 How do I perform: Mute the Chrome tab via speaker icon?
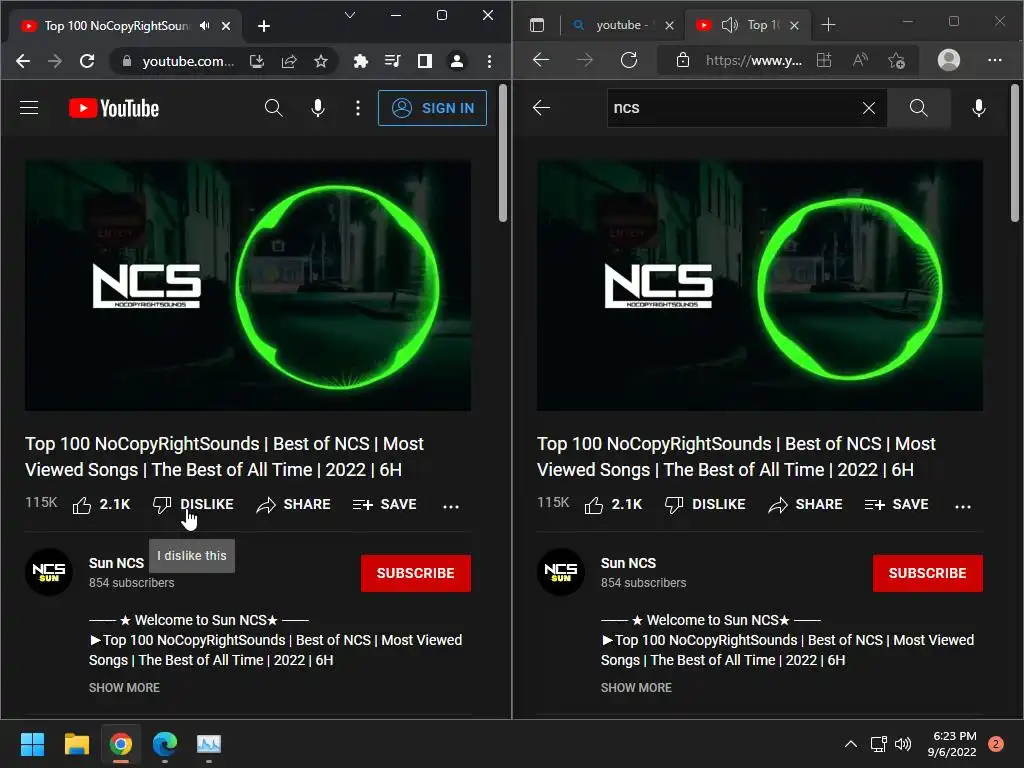click(x=205, y=25)
